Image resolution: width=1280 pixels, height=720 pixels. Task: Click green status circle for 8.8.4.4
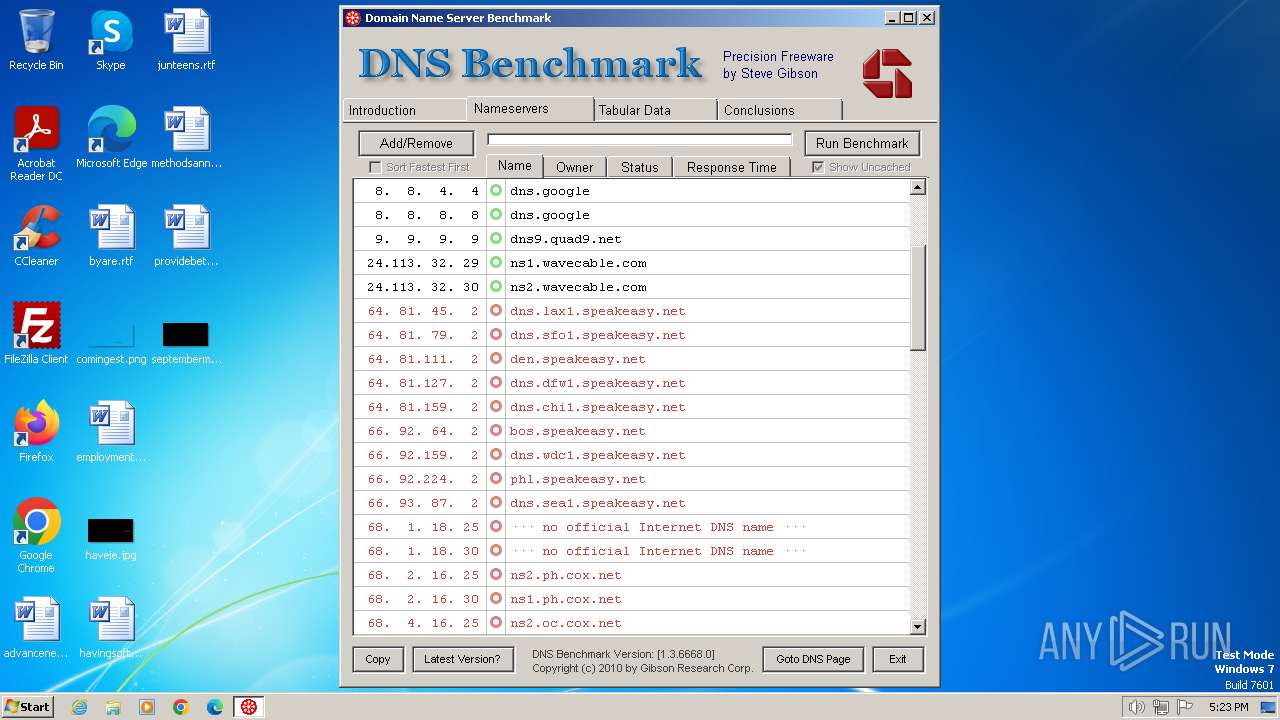pyautogui.click(x=496, y=190)
